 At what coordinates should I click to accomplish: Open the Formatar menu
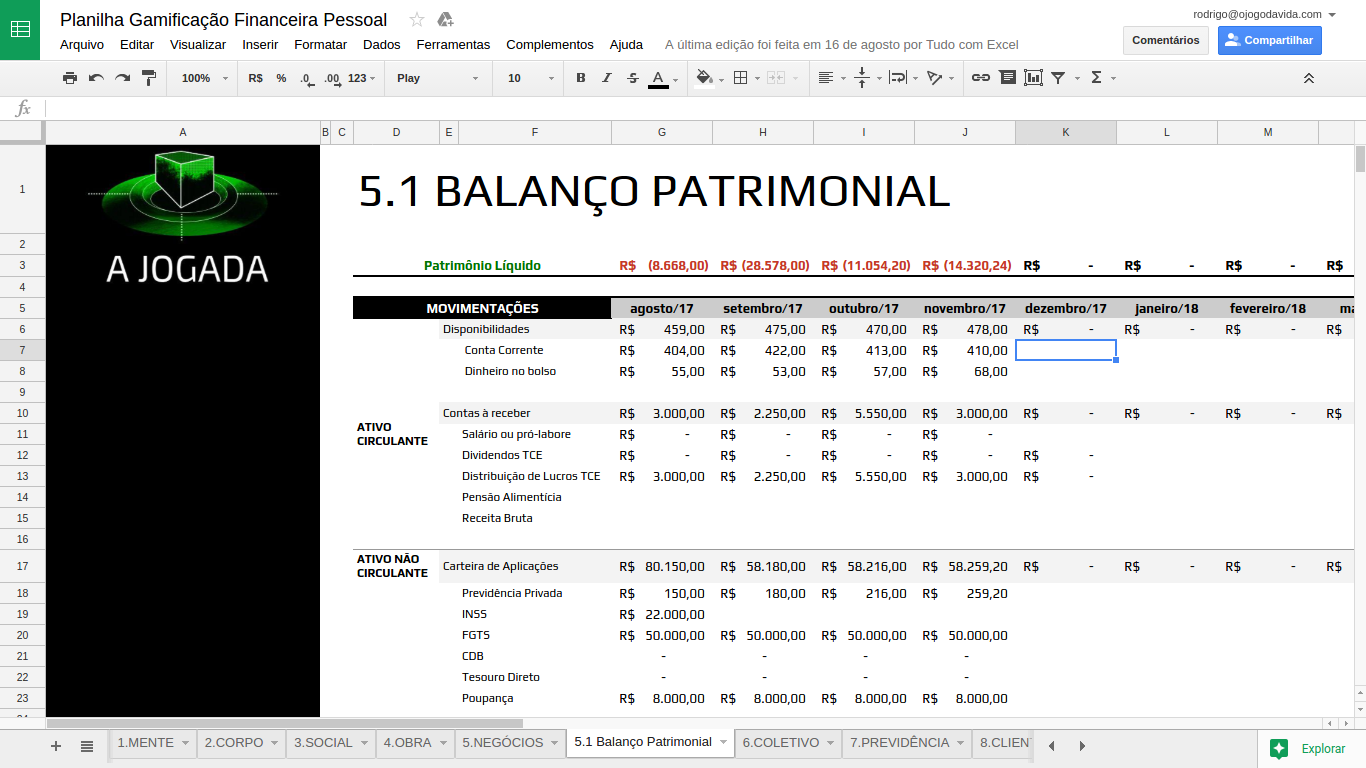click(x=320, y=44)
